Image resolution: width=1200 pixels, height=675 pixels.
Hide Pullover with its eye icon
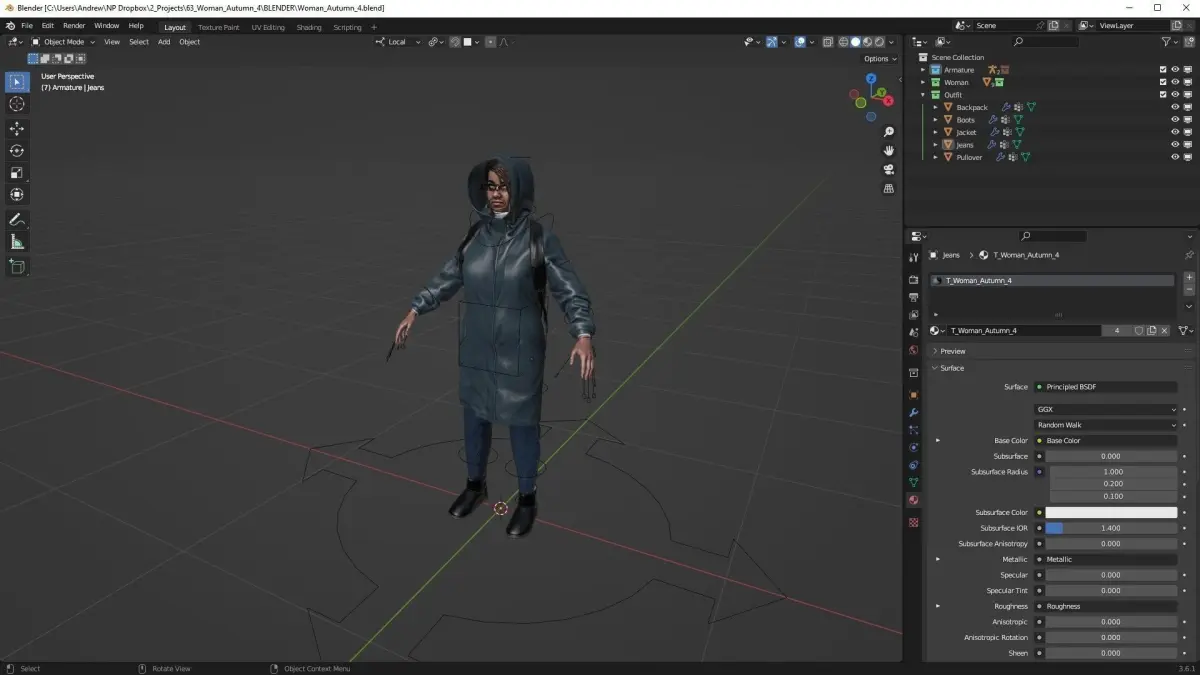1175,157
